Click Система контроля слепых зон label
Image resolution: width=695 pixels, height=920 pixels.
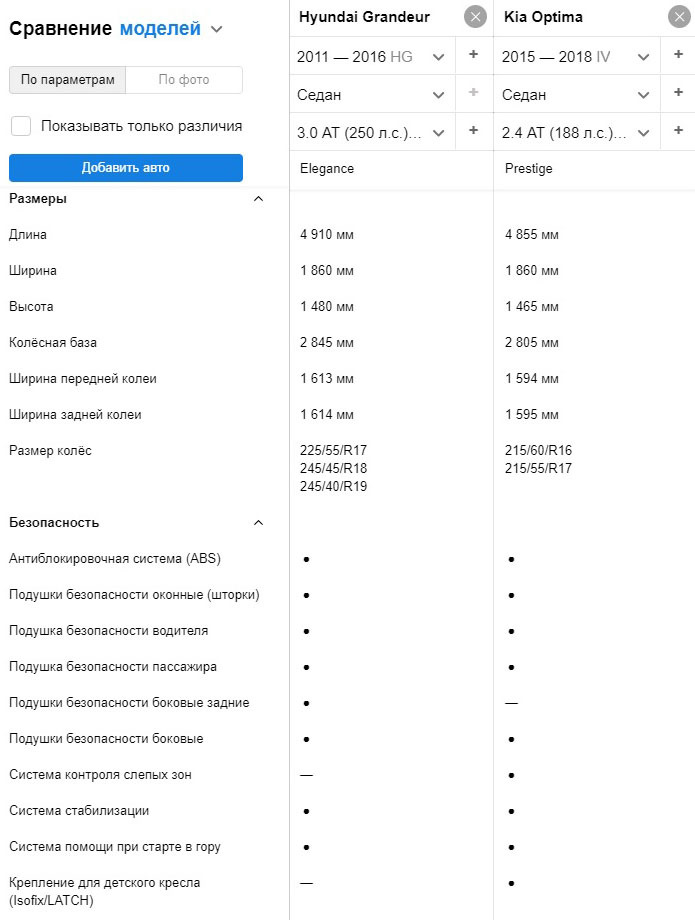(x=100, y=775)
